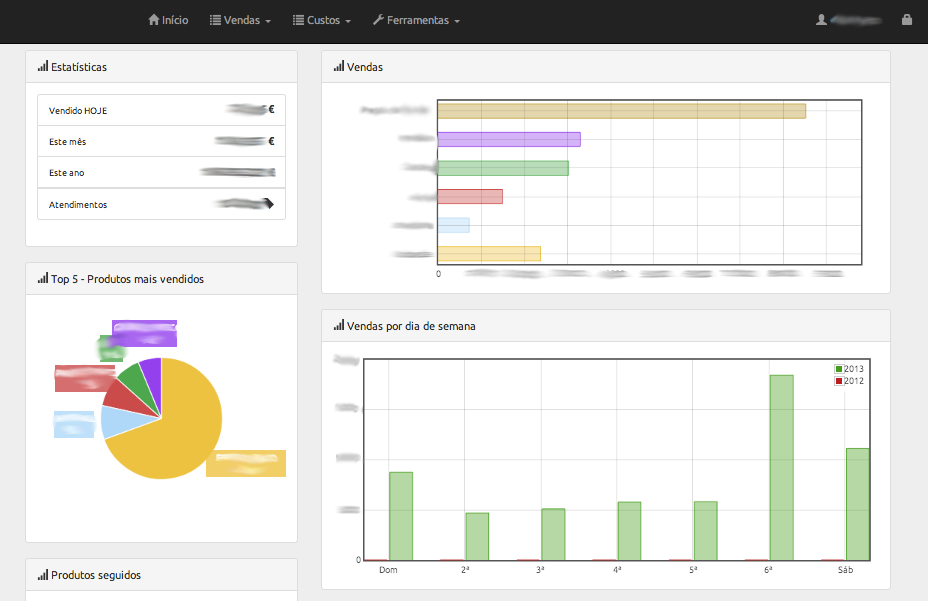Click the user profile icon in navbar
The width and height of the screenshot is (928, 601).
click(821, 20)
